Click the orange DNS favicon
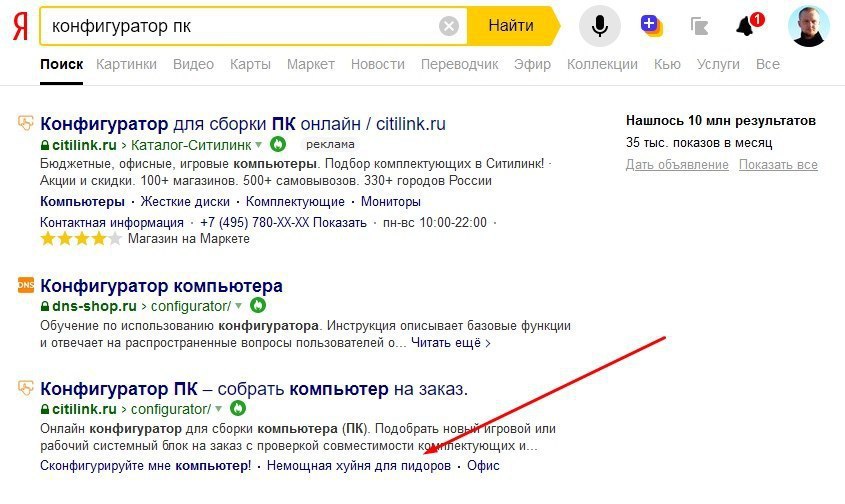Screen dimensions: 845x504 coord(25,285)
